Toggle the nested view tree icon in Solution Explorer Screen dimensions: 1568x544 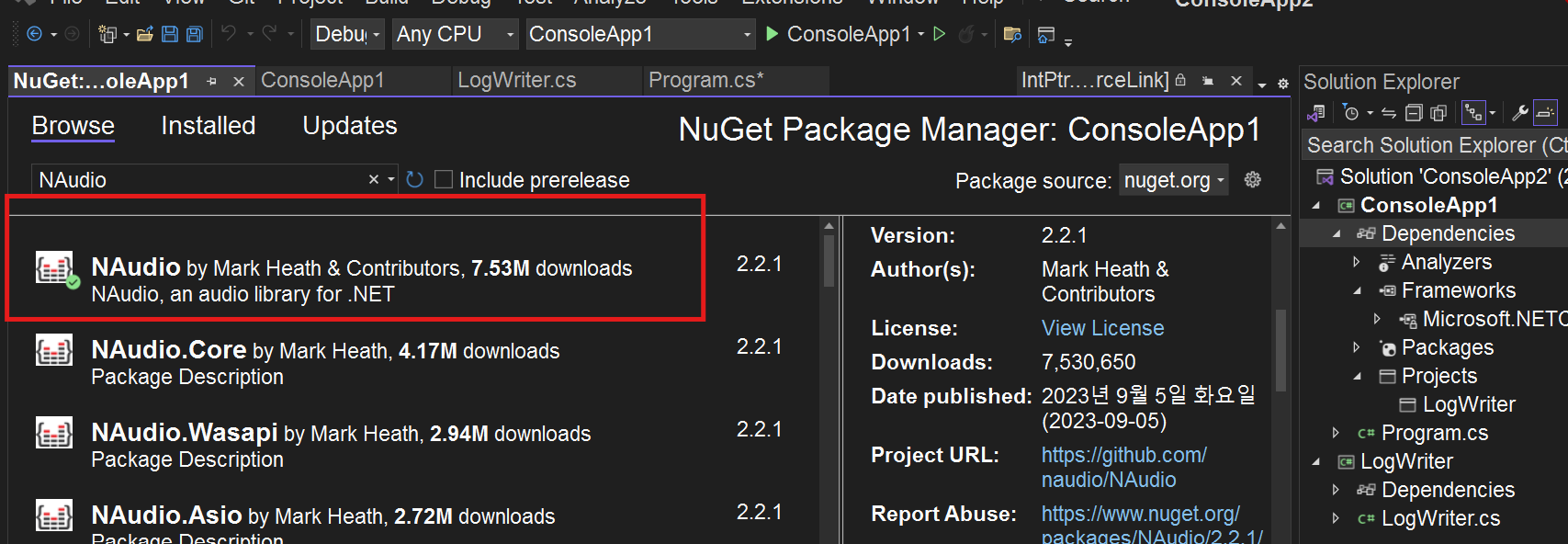point(1473,112)
